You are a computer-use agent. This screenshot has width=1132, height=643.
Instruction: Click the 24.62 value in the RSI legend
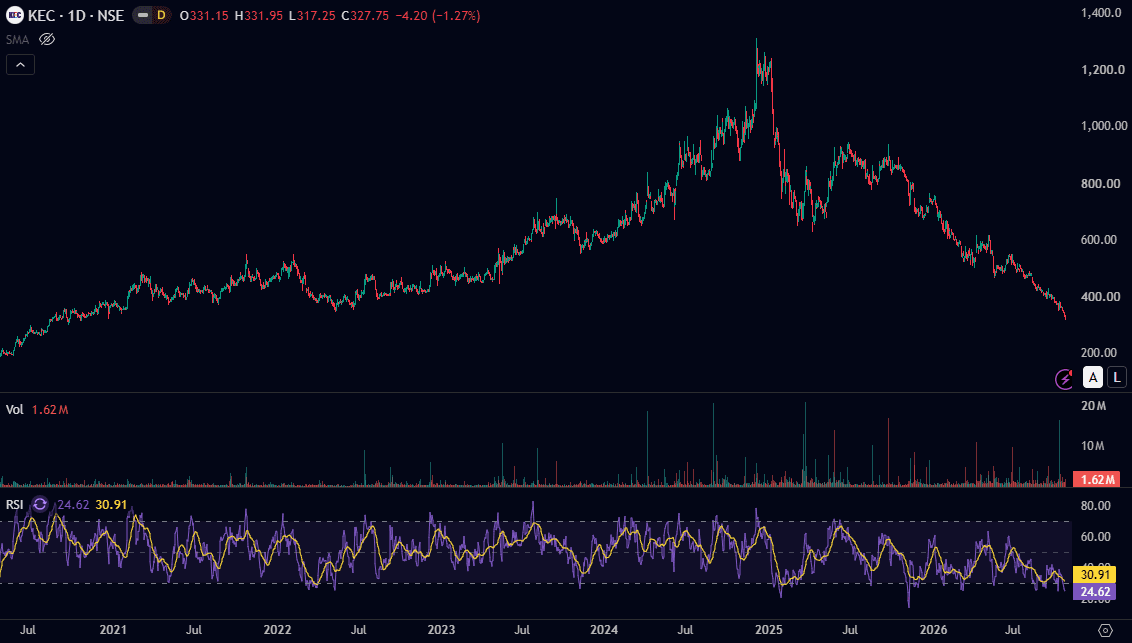(x=73, y=504)
